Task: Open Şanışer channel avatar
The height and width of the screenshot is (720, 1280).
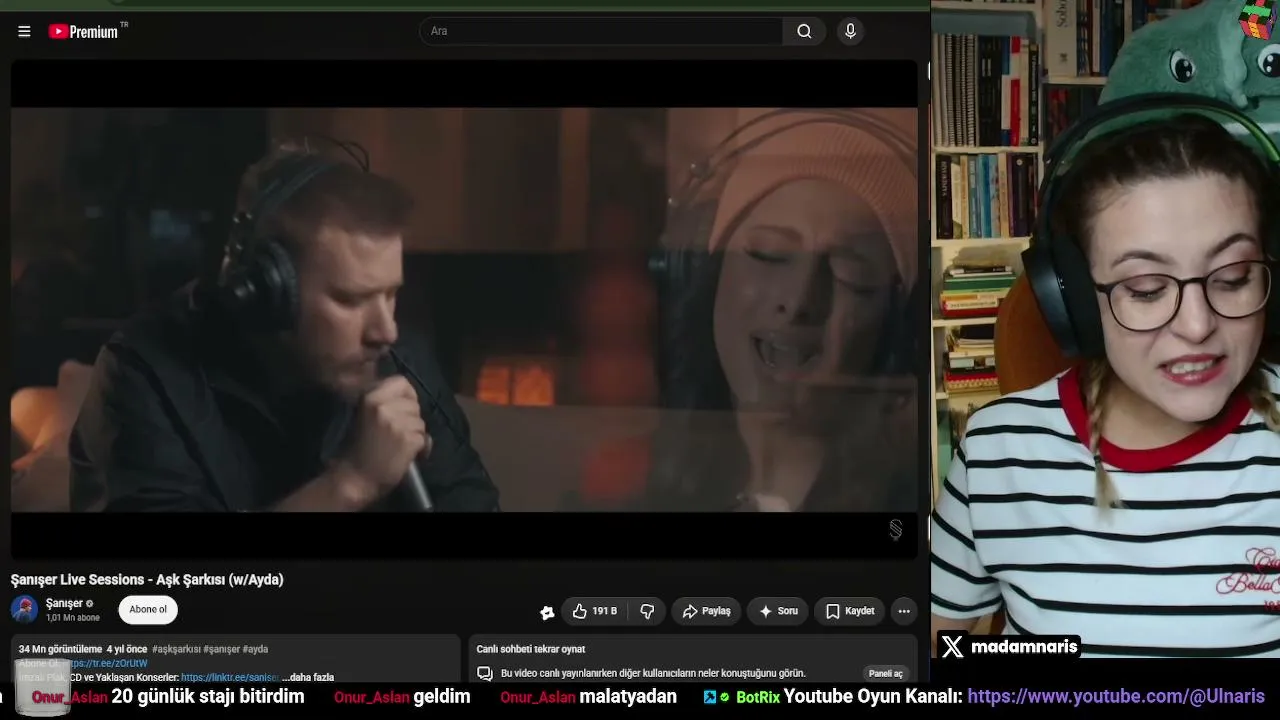Action: [24, 609]
